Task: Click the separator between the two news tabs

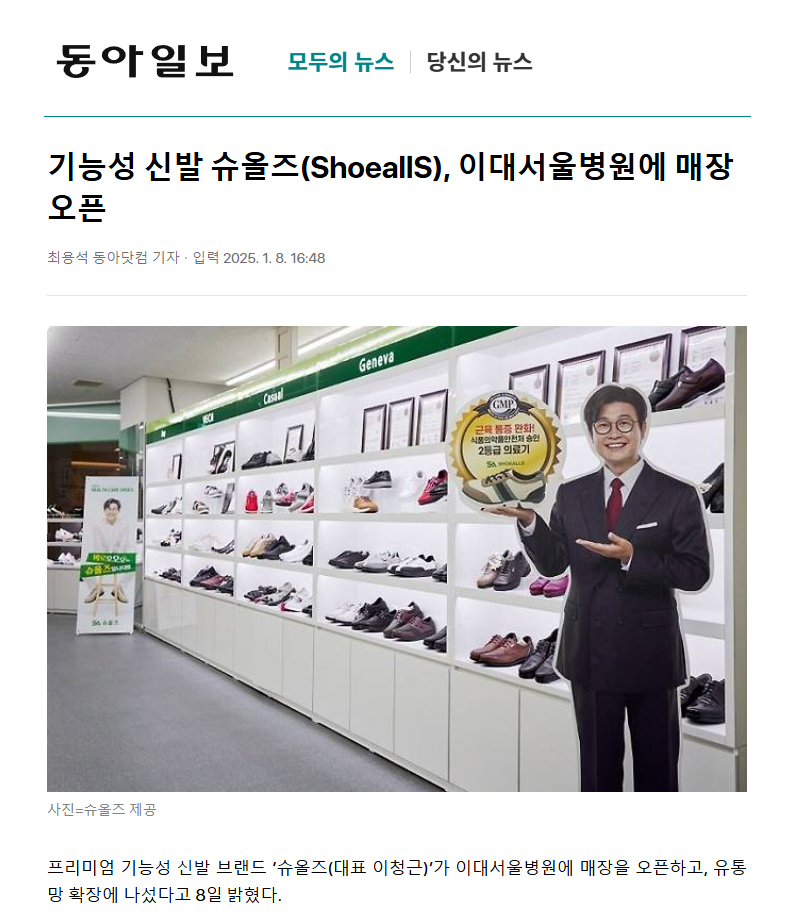Action: 410,62
